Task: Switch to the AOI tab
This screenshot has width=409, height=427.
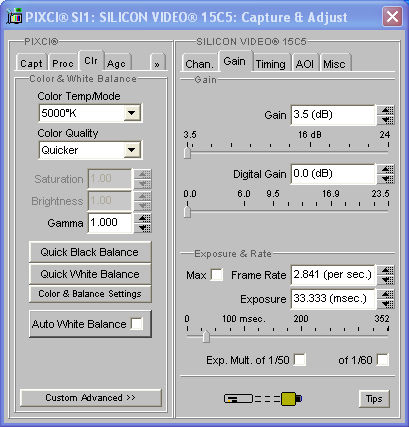Action: tap(305, 63)
